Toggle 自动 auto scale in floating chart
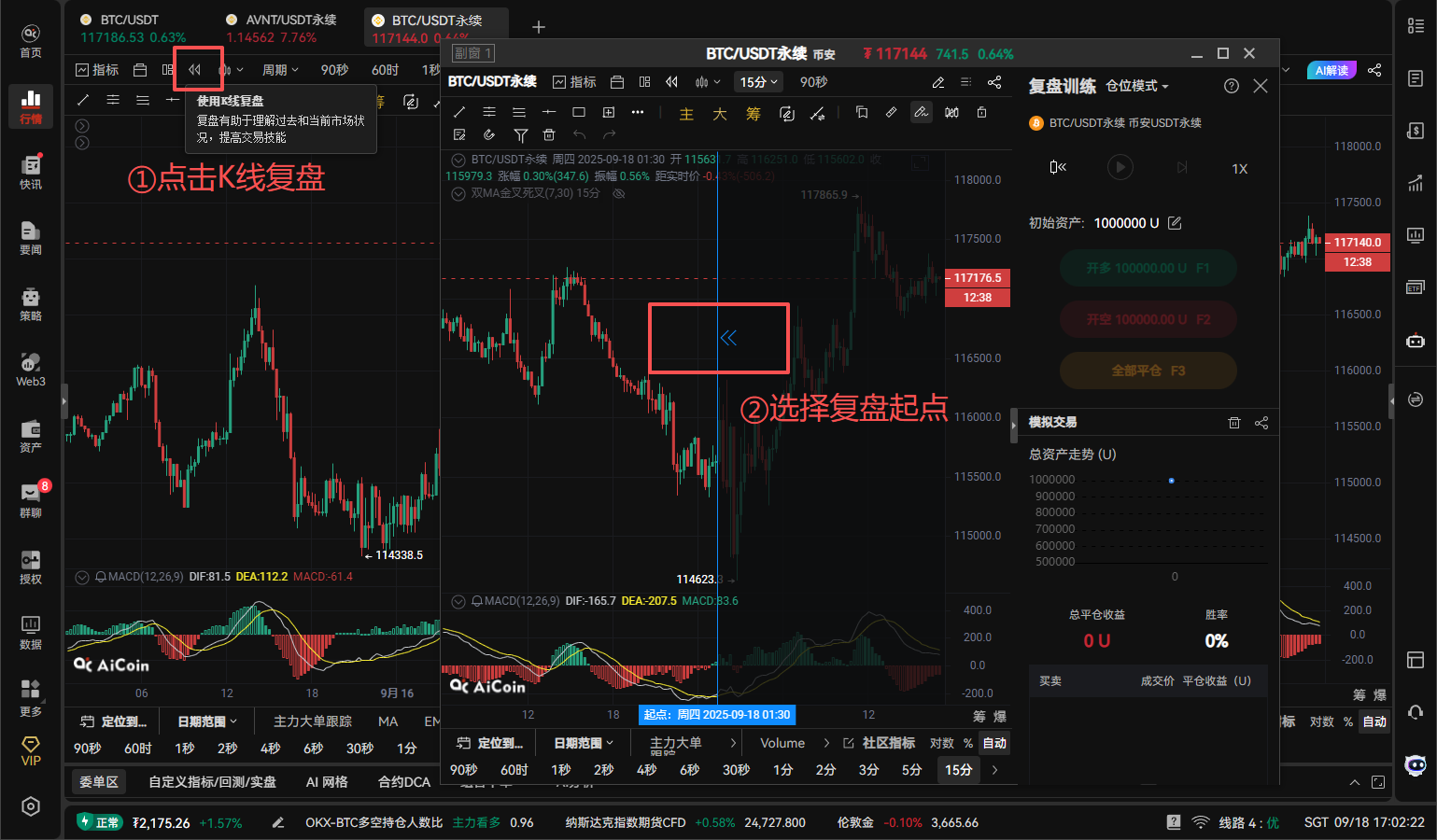This screenshot has height=840, width=1437. tap(994, 743)
